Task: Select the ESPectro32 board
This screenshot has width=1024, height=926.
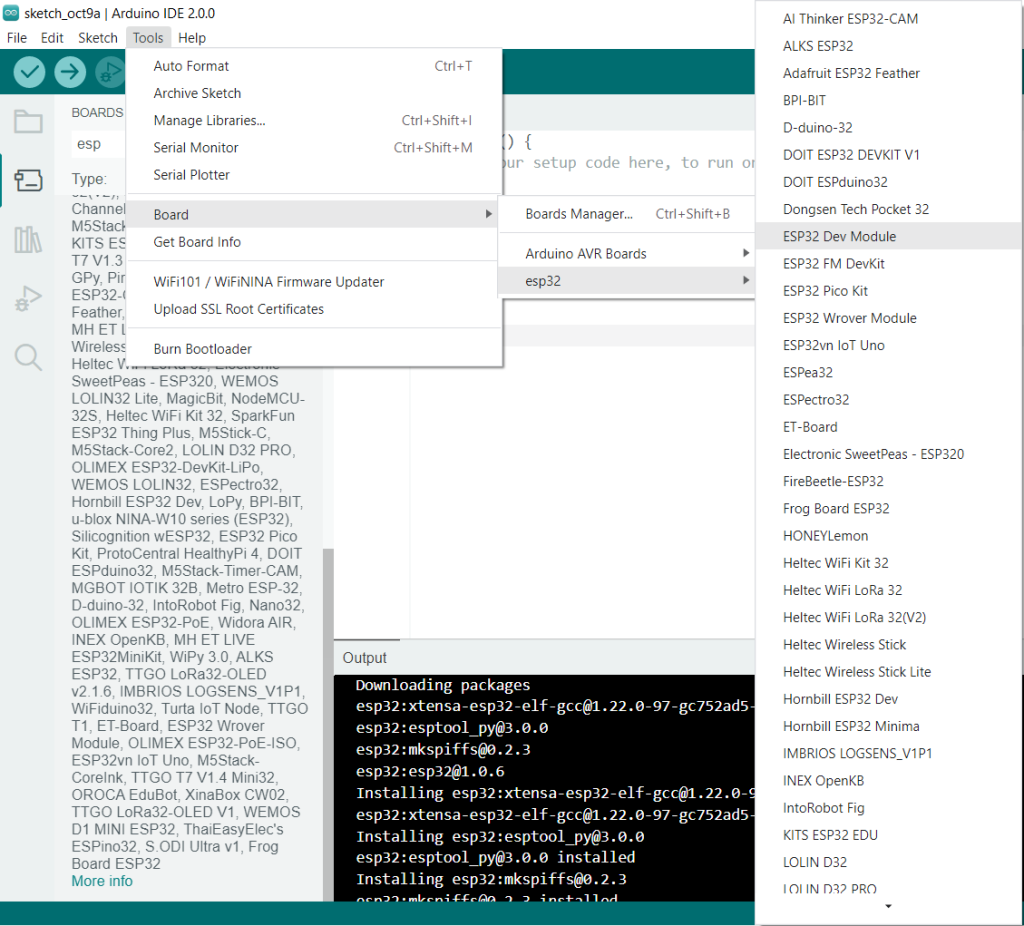Action: [x=888, y=400]
